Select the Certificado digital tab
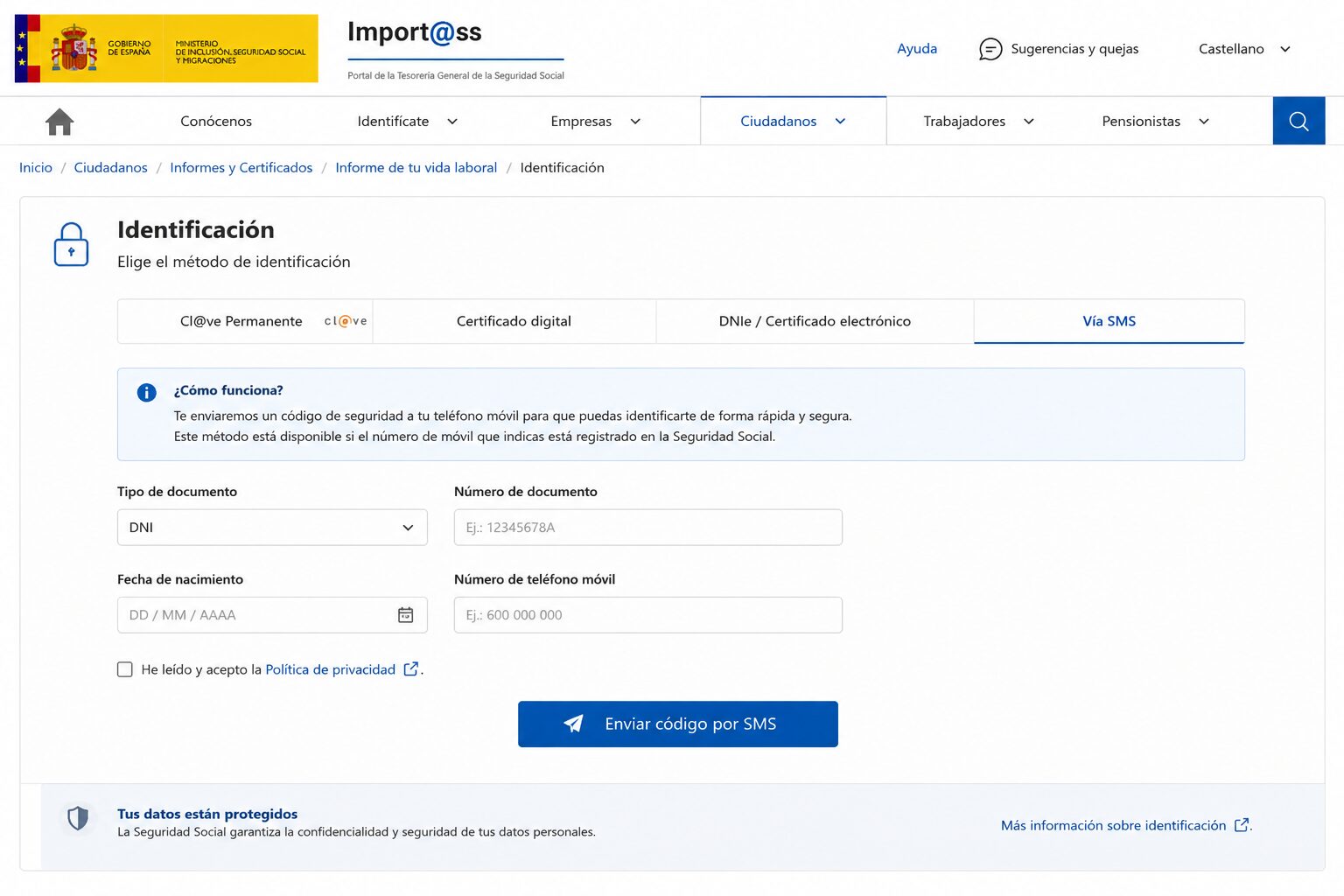 (x=514, y=321)
